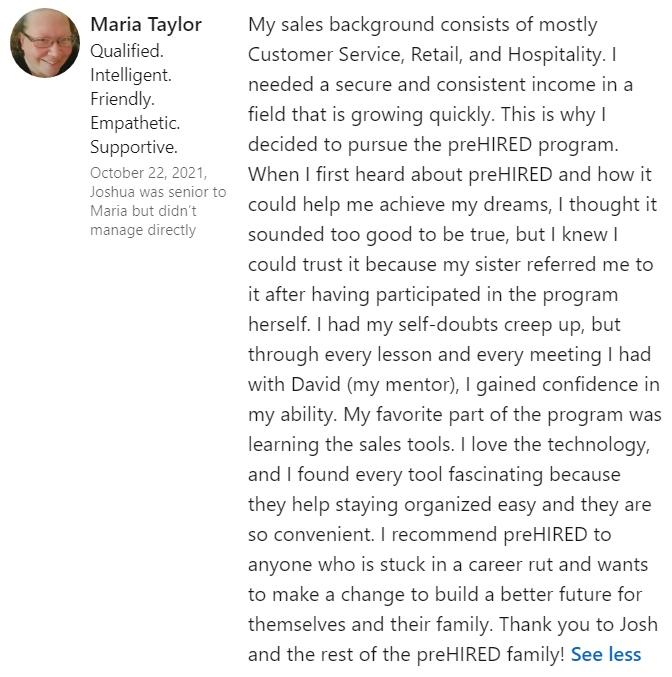Click the October 22, 2021 date
Viewport: 672px width, 677px height.
pyautogui.click(x=147, y=173)
